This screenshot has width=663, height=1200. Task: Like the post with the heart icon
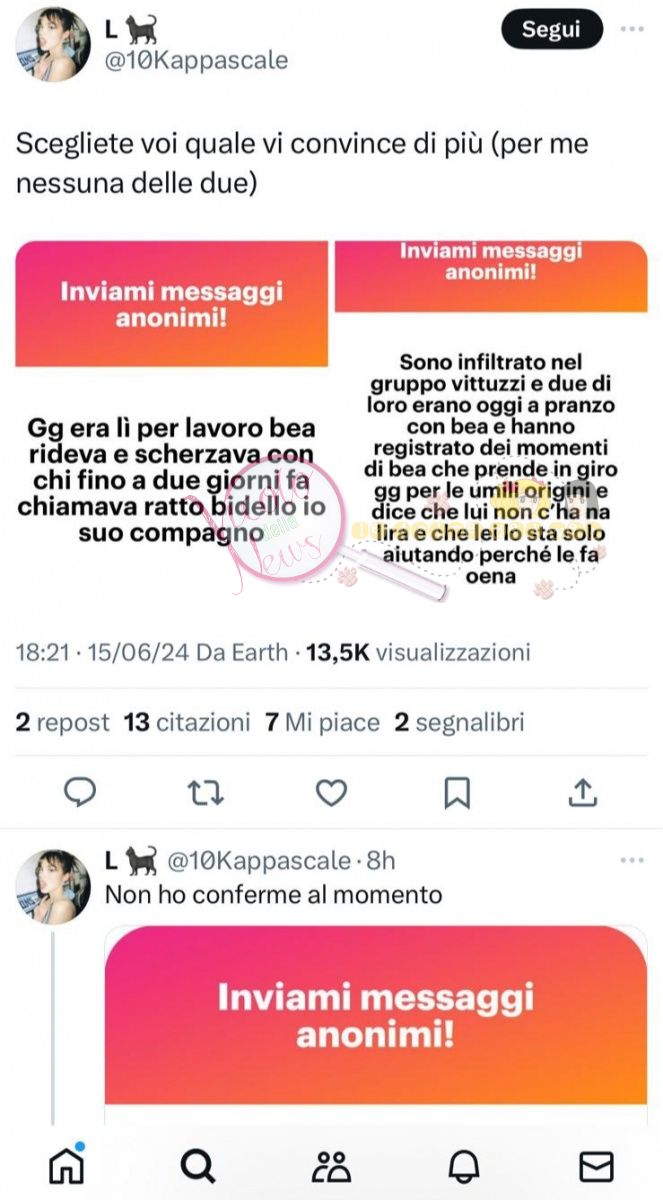pos(331,793)
